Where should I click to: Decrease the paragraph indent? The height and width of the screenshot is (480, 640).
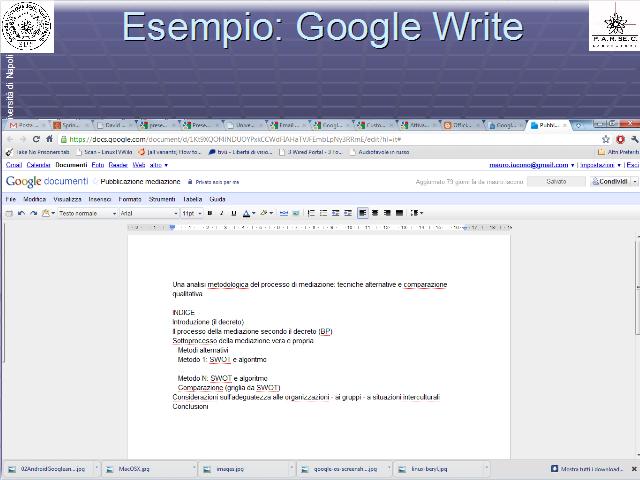(x=336, y=213)
